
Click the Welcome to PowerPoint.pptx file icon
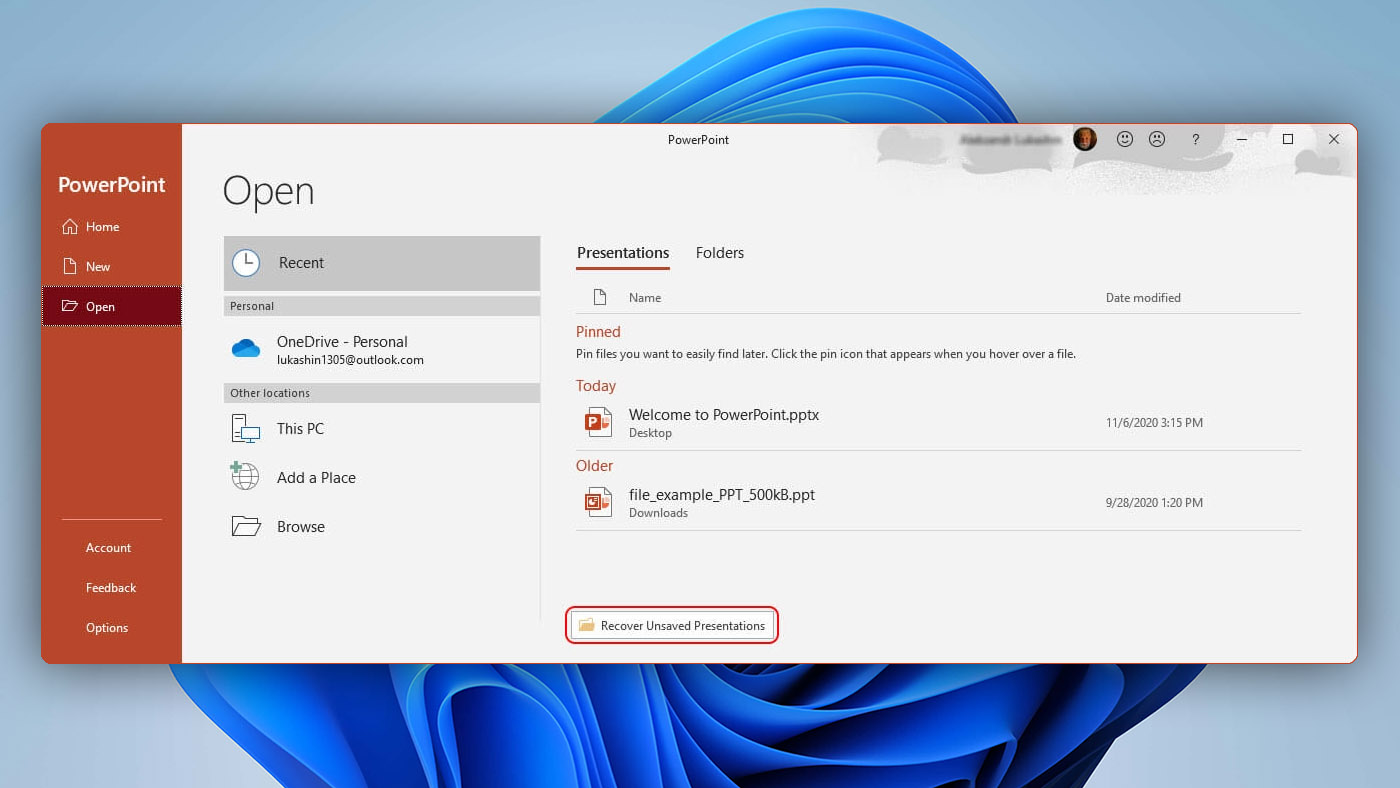pos(598,422)
